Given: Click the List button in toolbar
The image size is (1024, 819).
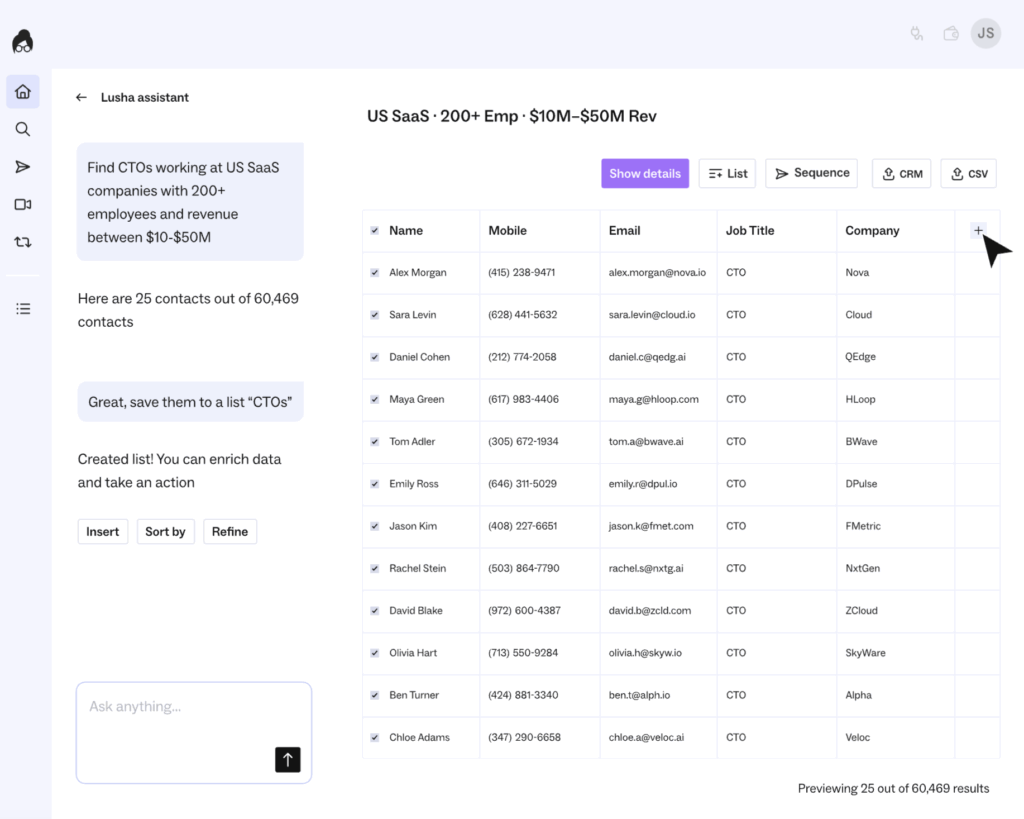Looking at the screenshot, I should coord(727,174).
